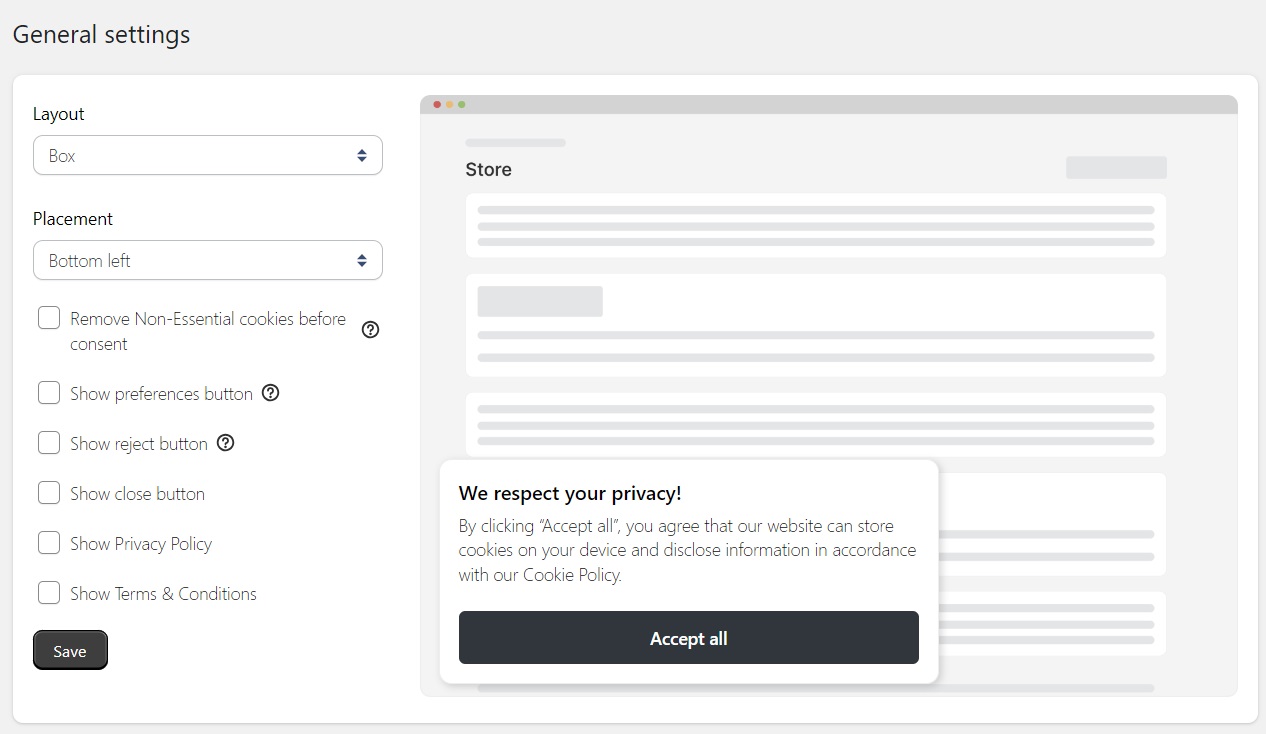Click the yellow traffic-light dot in the preview
Viewport: 1266px width, 734px height.
(x=449, y=104)
